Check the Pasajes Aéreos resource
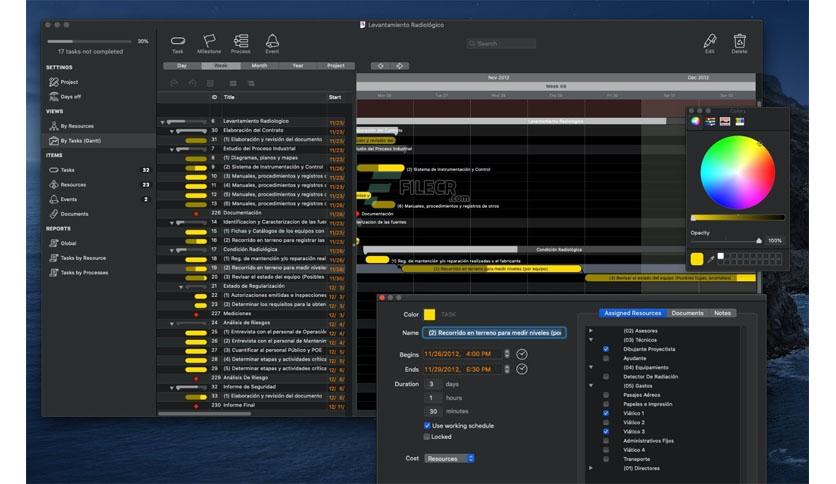The width and height of the screenshot is (836, 484). pyautogui.click(x=606, y=395)
